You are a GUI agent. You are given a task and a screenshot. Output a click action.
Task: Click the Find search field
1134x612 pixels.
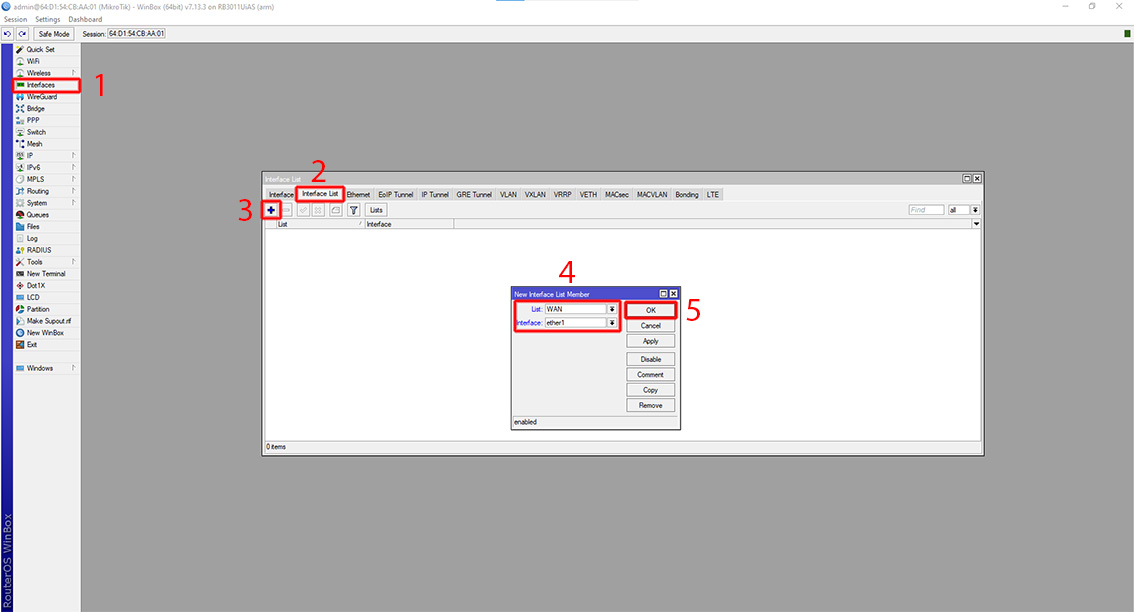tap(926, 210)
